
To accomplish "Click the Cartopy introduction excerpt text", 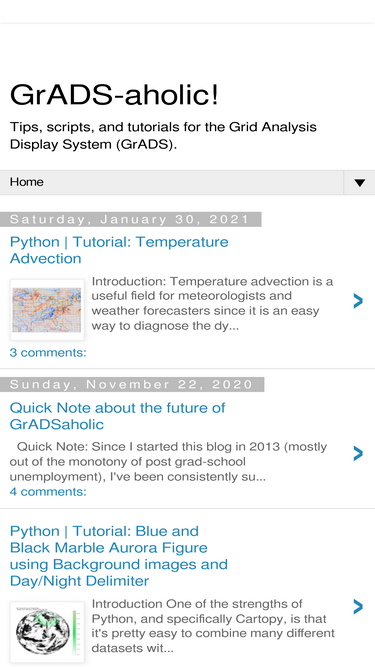I will [213, 626].
